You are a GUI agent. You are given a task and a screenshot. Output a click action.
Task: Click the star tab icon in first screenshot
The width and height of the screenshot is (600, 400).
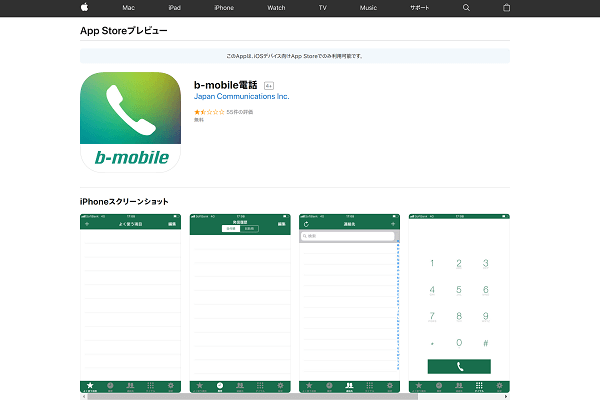[x=90, y=387]
